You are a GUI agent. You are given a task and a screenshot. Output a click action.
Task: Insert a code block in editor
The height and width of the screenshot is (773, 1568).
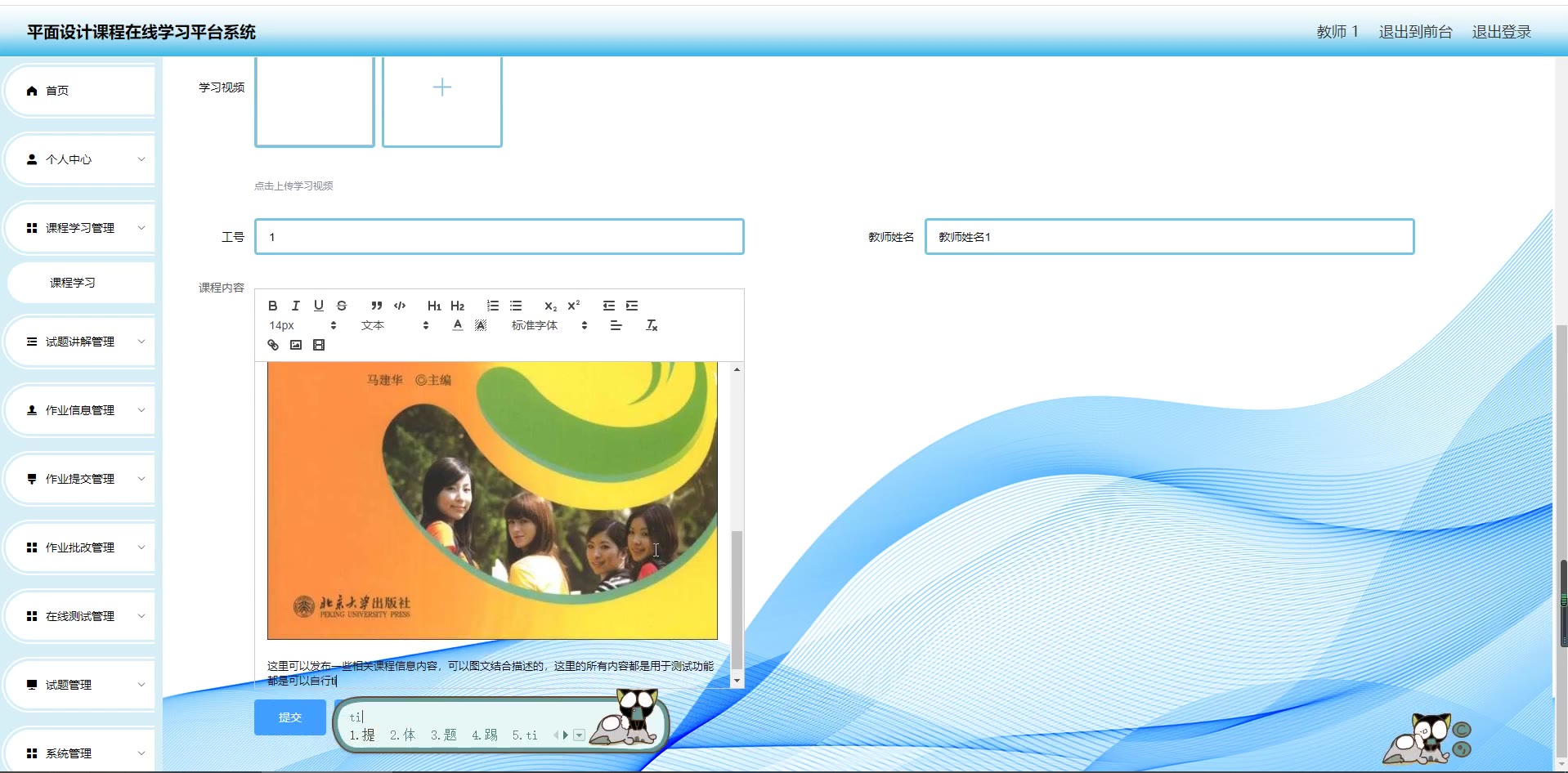399,306
